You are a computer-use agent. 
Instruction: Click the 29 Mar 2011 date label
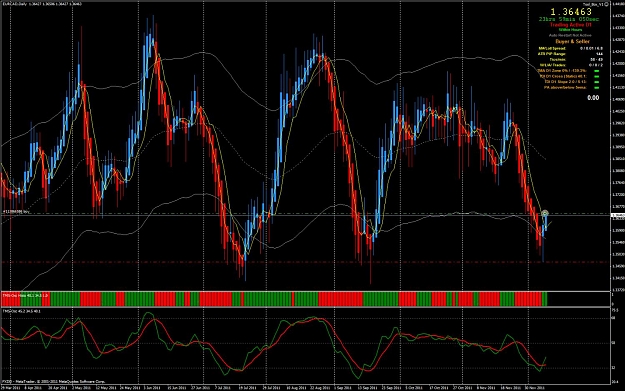[x=11, y=387]
